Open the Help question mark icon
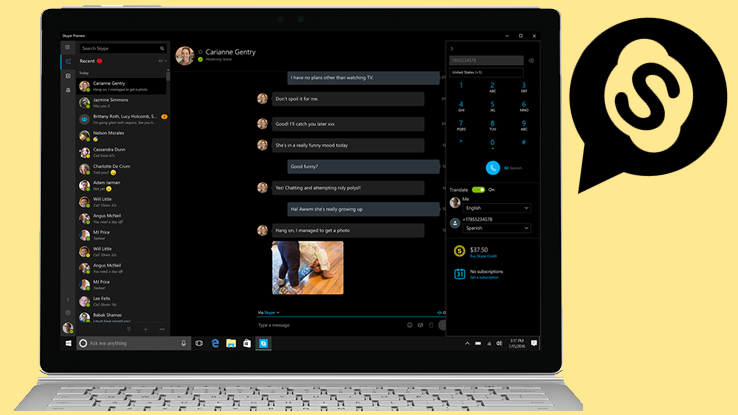Viewport: 738px width, 415px height. click(68, 300)
